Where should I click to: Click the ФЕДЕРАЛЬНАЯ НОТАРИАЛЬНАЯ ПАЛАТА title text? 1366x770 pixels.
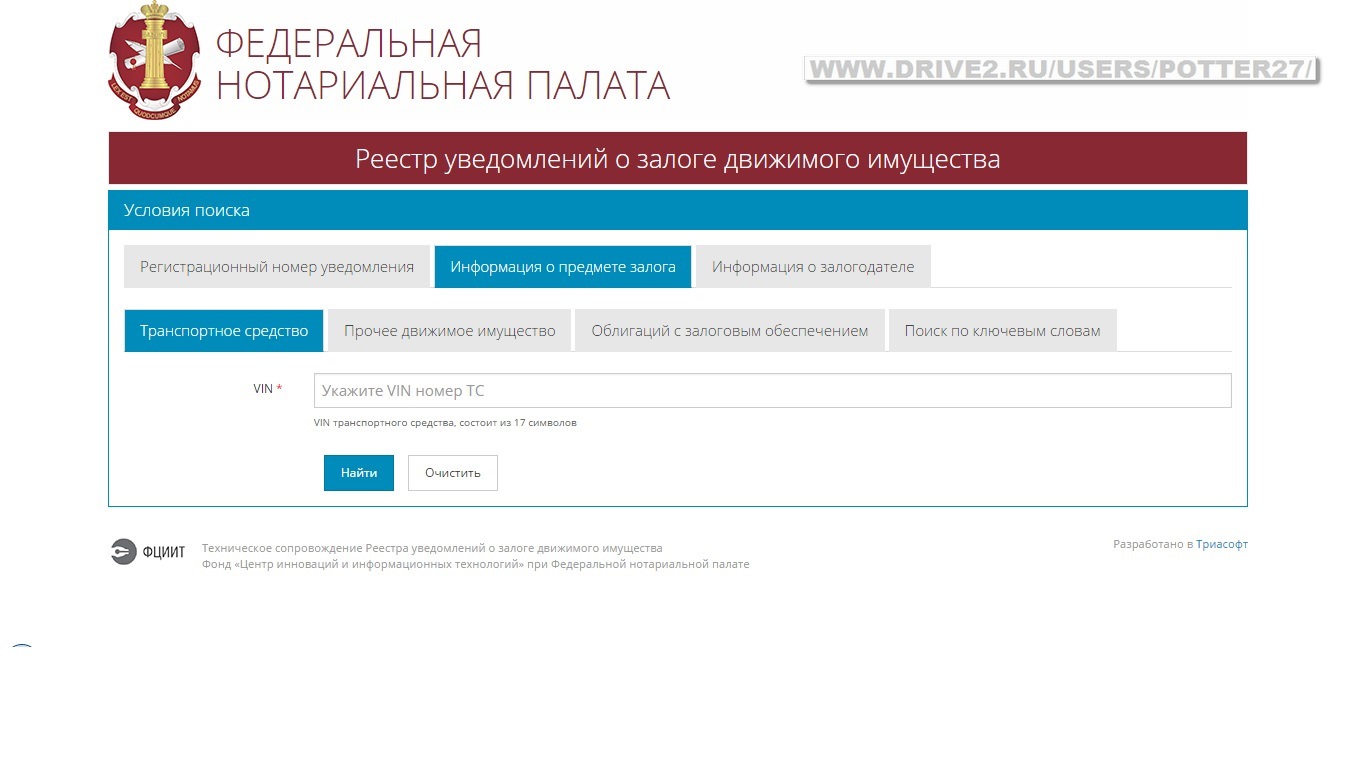(x=442, y=65)
